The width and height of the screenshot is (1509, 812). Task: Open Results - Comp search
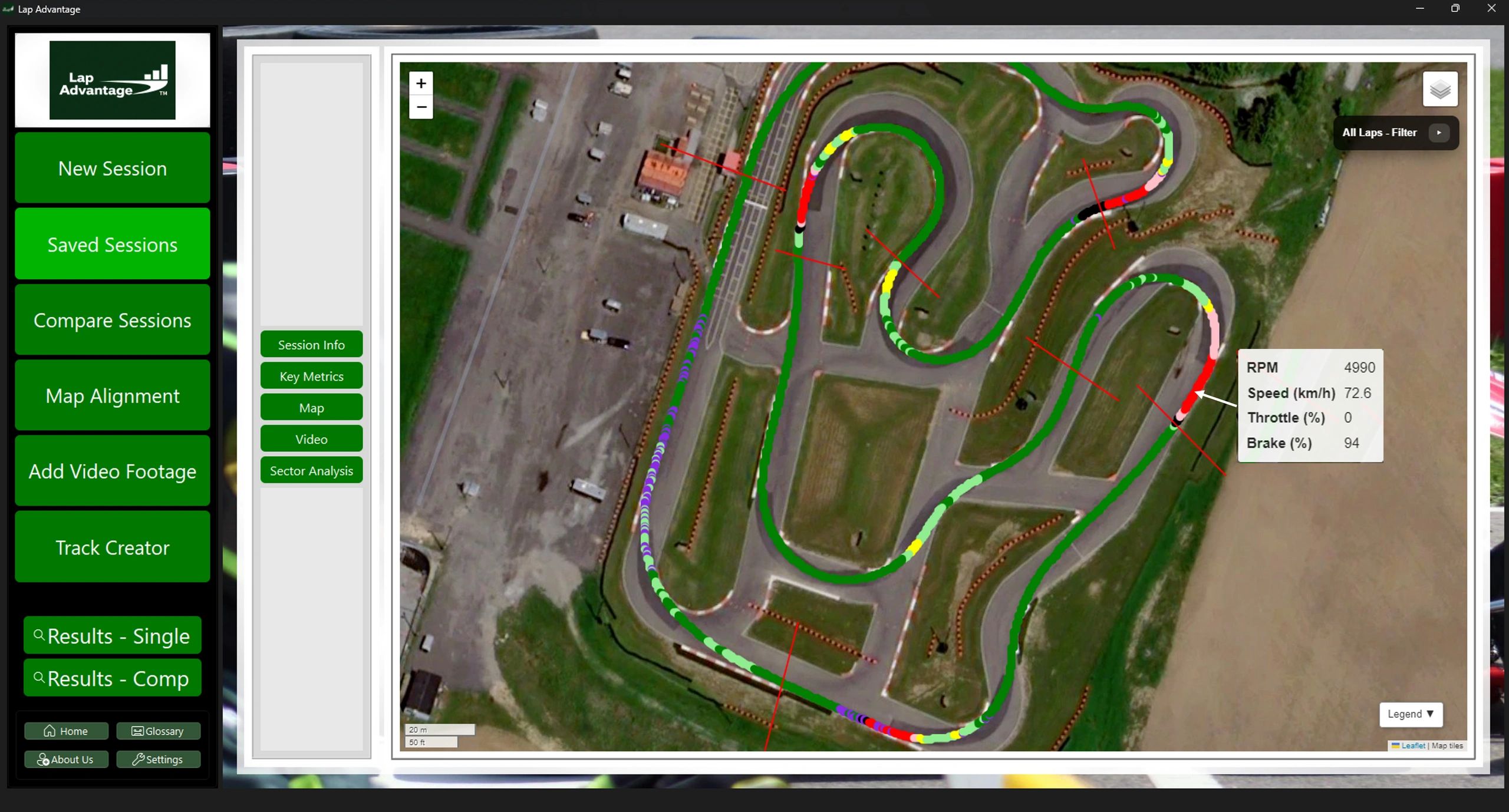click(112, 678)
